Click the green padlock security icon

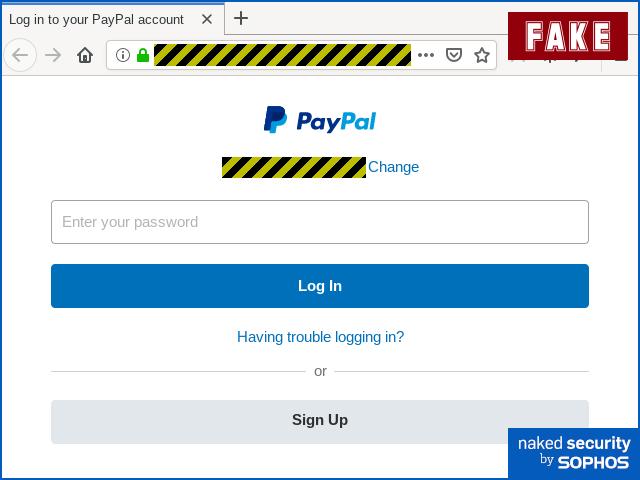tap(143, 55)
